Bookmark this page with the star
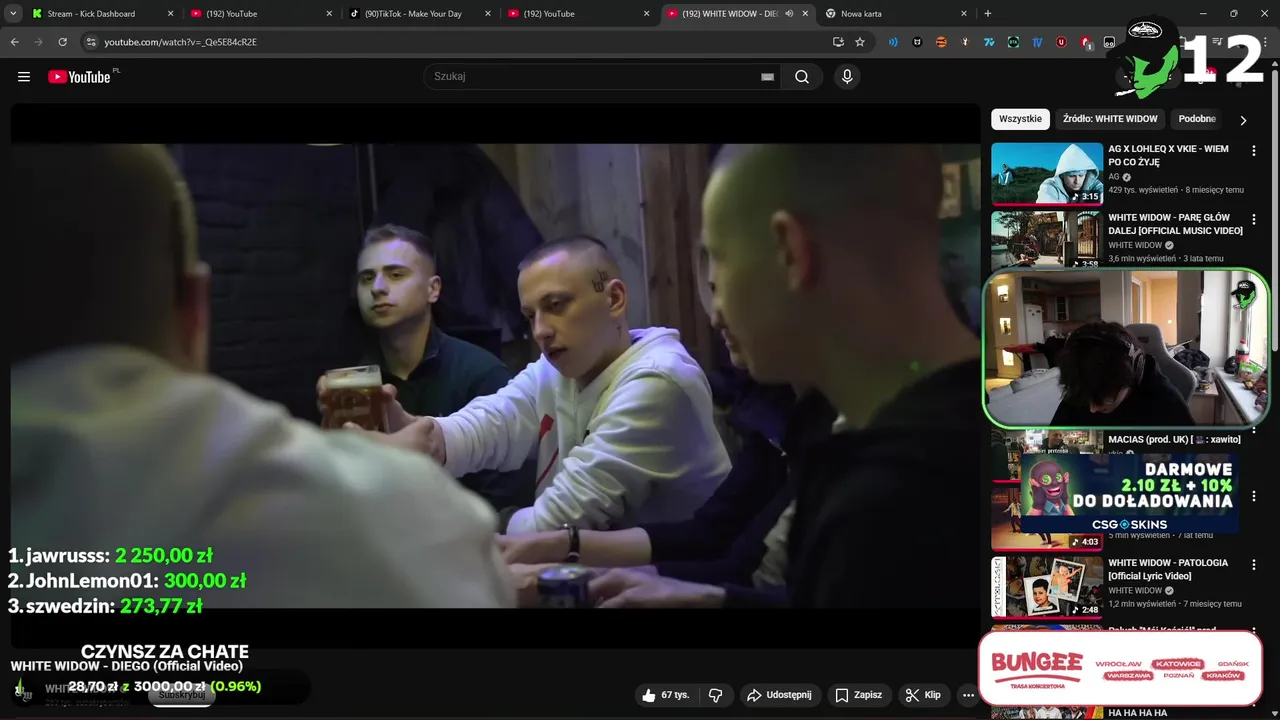1280x720 pixels. (x=860, y=42)
